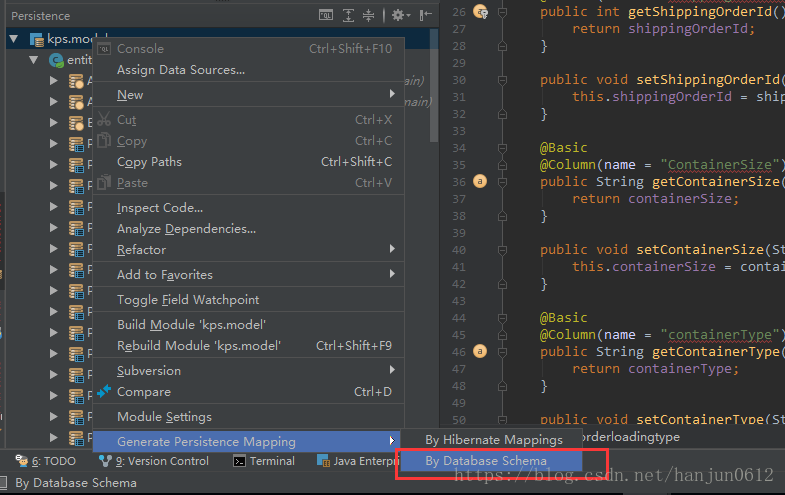Select the kps.model module icon
The height and width of the screenshot is (495, 785).
[x=37, y=40]
